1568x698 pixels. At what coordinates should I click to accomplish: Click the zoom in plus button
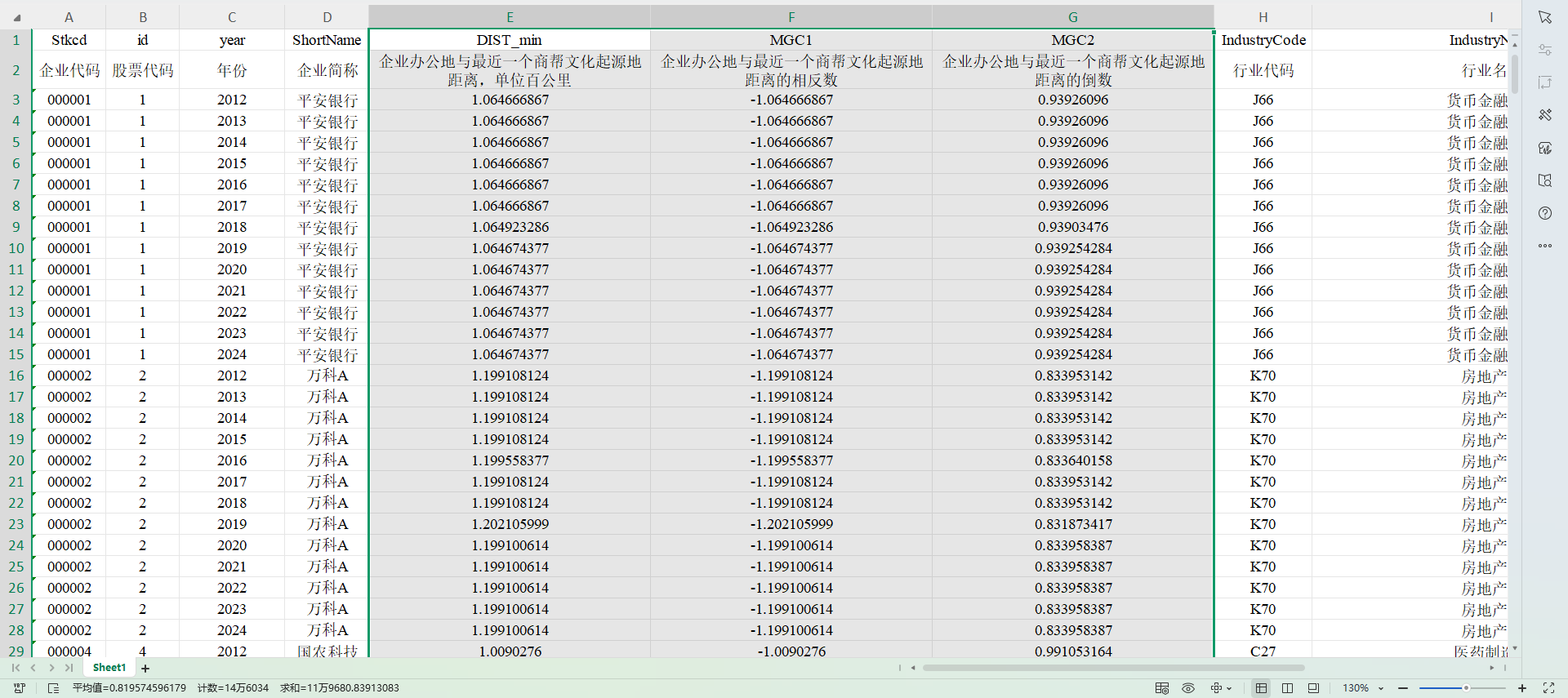(1522, 688)
